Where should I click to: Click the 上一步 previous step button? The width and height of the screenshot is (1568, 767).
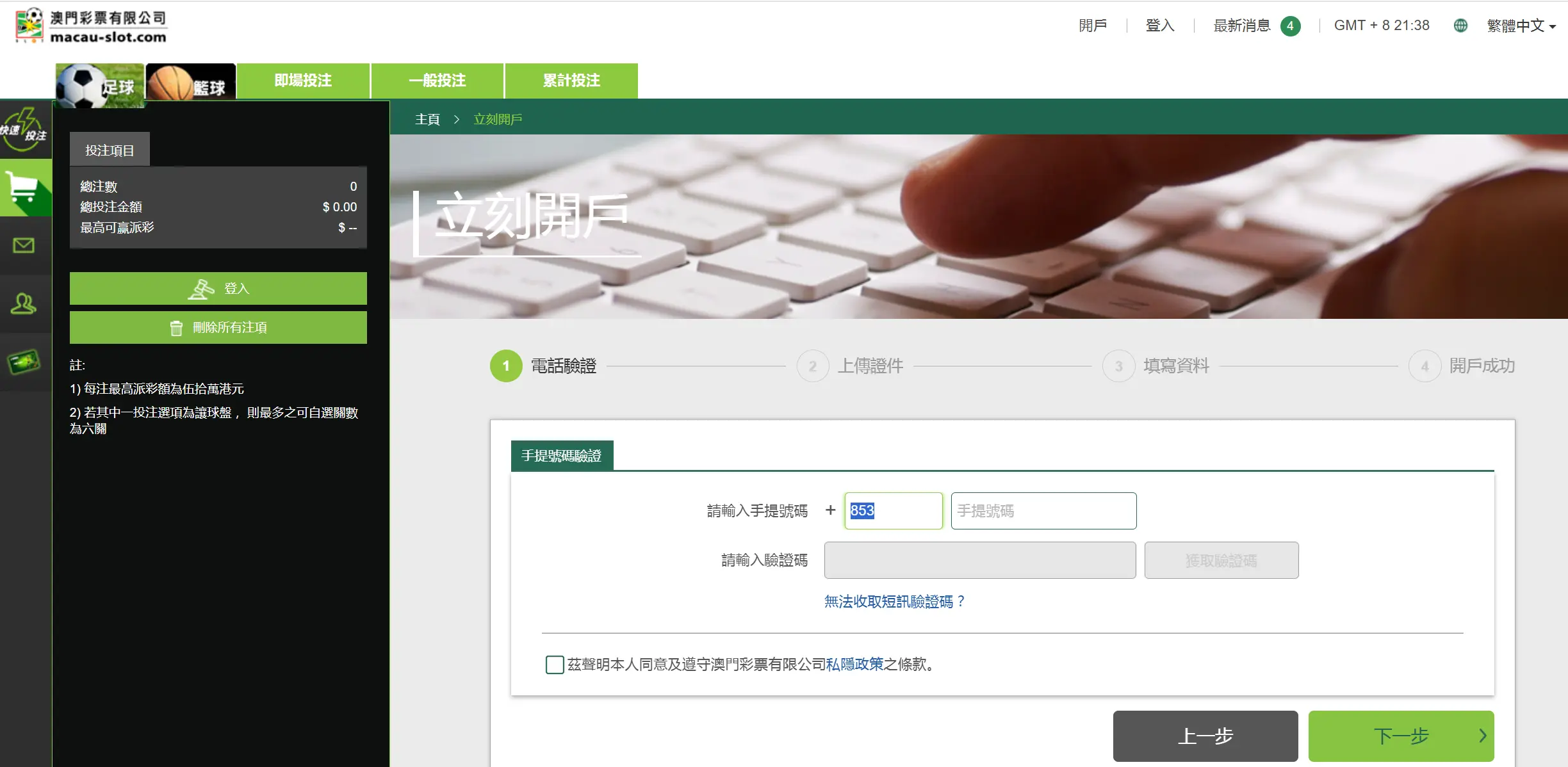pyautogui.click(x=1205, y=736)
